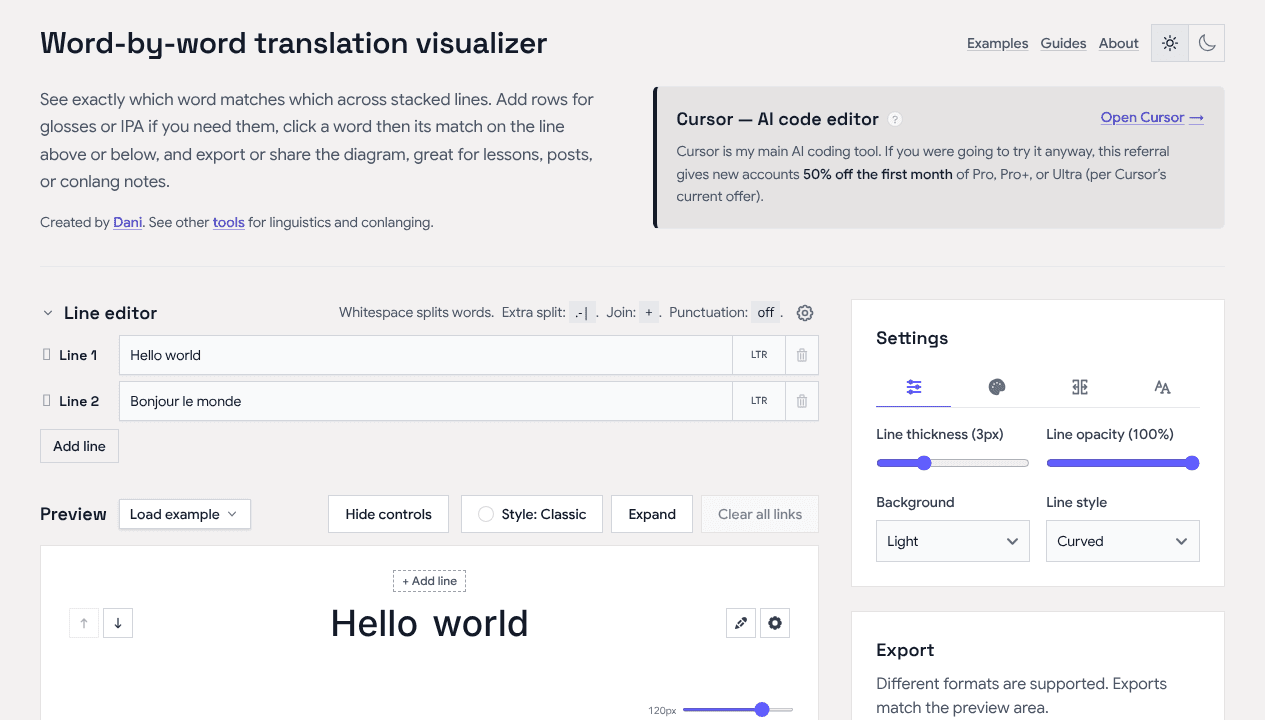The height and width of the screenshot is (720, 1280).
Task: Click the word Hello in preview
Action: pyautogui.click(x=374, y=623)
